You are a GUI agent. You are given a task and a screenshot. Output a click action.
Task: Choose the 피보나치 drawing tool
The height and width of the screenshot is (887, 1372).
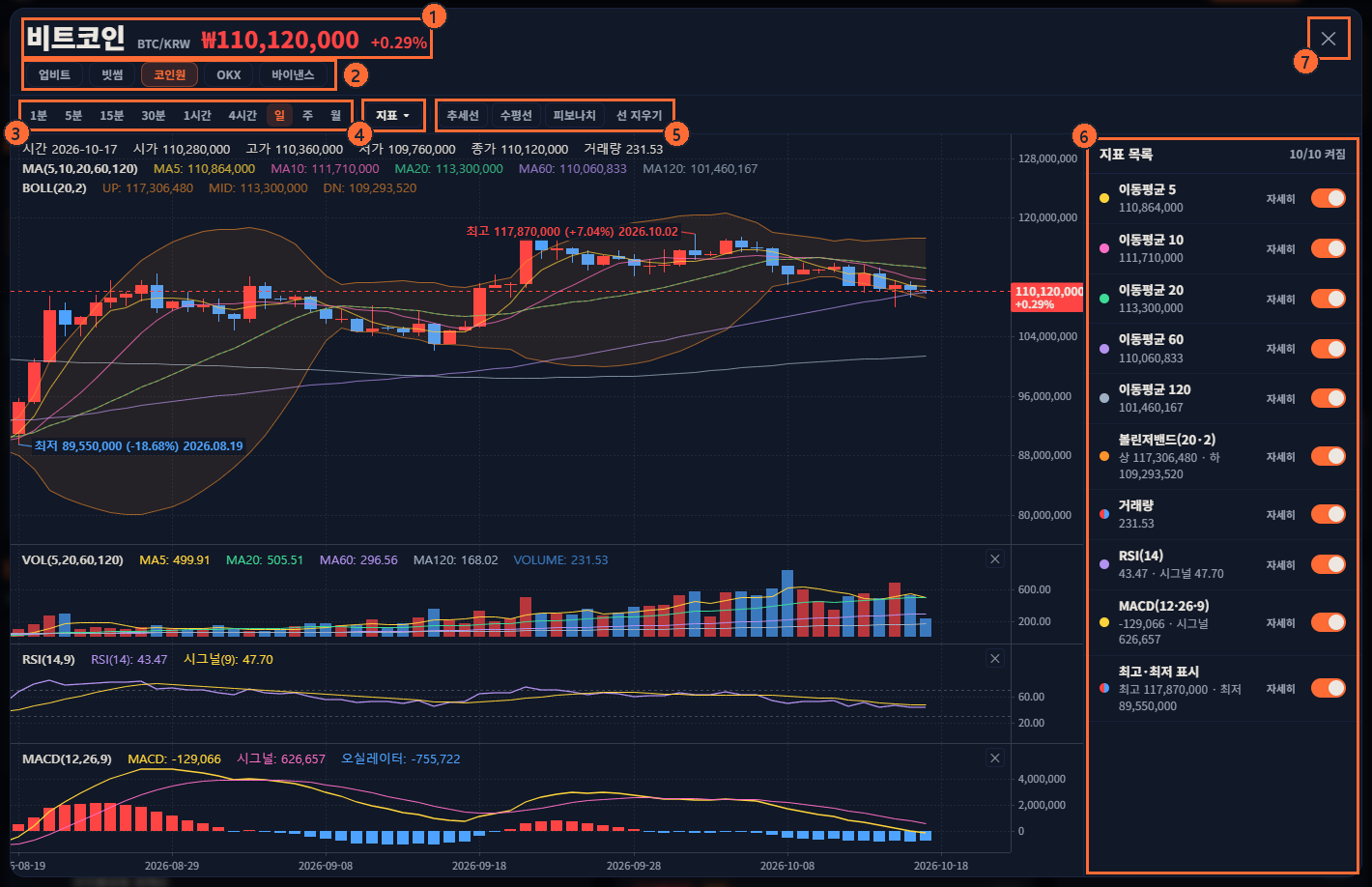point(575,115)
